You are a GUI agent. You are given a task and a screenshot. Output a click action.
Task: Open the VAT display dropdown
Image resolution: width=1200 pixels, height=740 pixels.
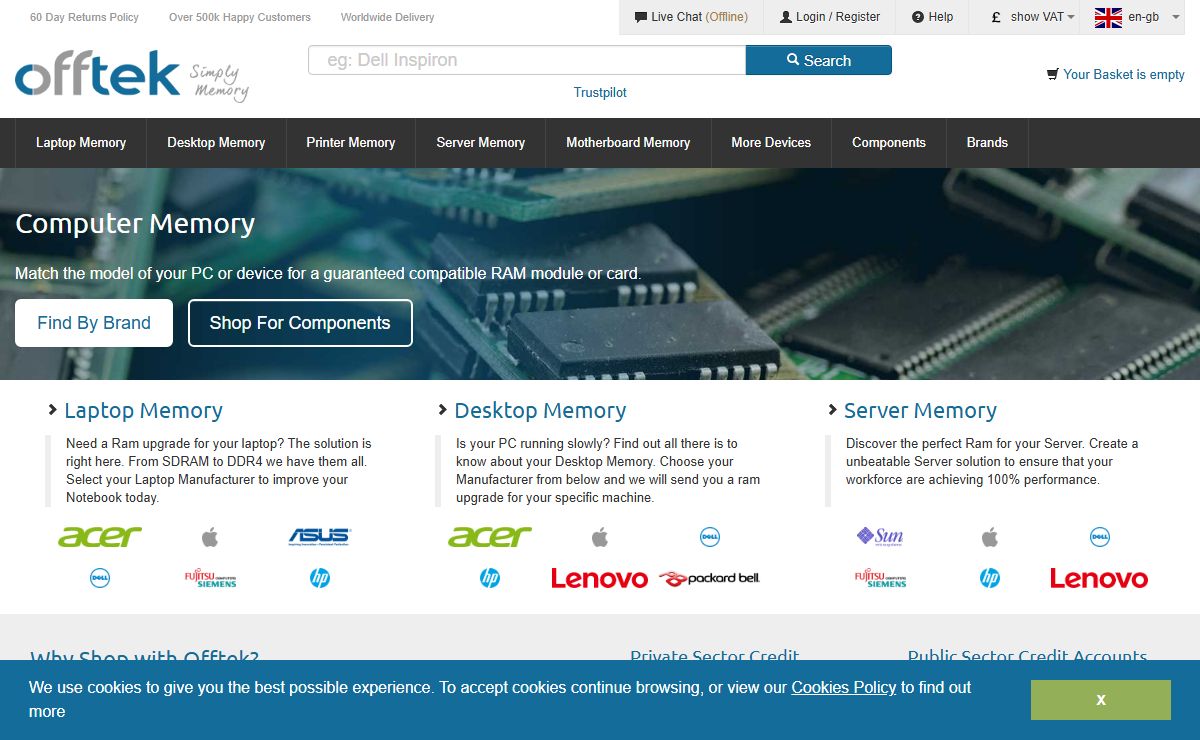[1033, 17]
